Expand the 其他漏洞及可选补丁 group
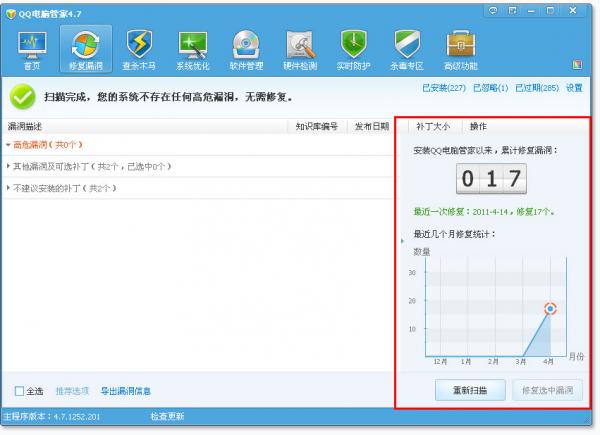 8,166
